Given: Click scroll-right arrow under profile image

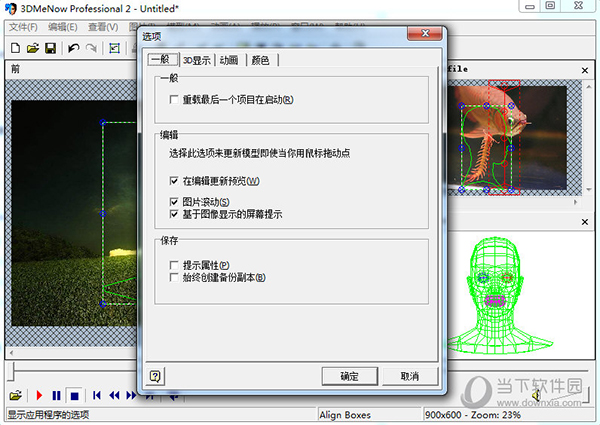Looking at the screenshot, I should (576, 202).
